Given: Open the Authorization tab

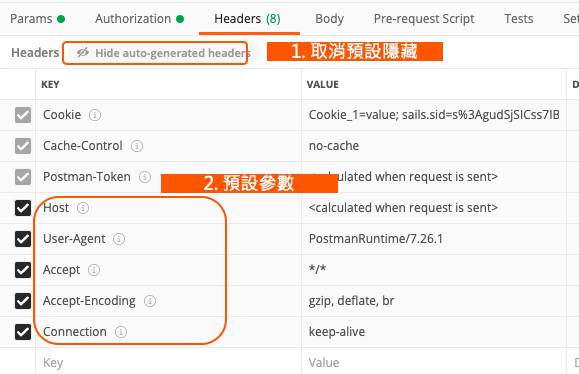Looking at the screenshot, I should pyautogui.click(x=139, y=19).
